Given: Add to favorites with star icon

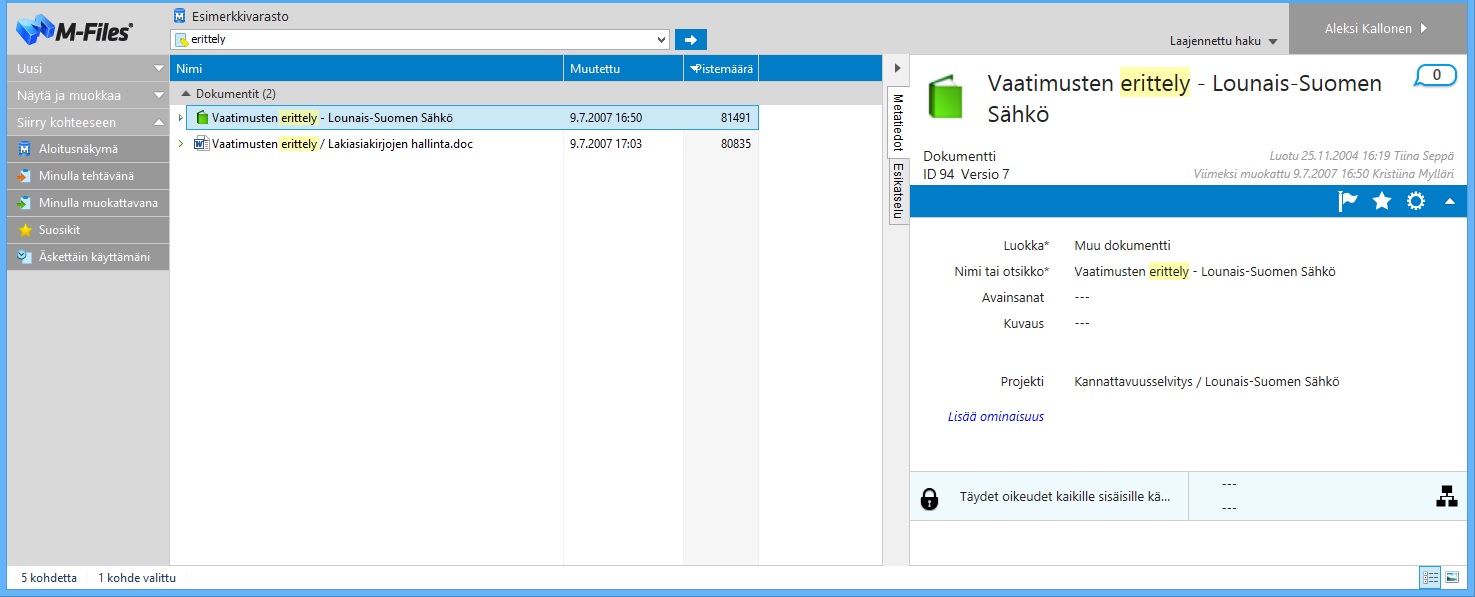Looking at the screenshot, I should point(1382,201).
